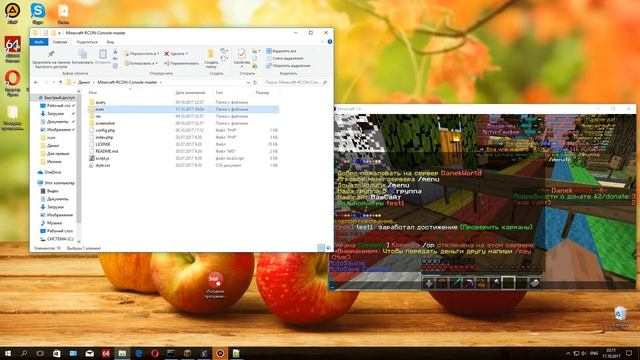Switch to the Поделиться ribbon tab
The width and height of the screenshot is (640, 360).
point(87,42)
